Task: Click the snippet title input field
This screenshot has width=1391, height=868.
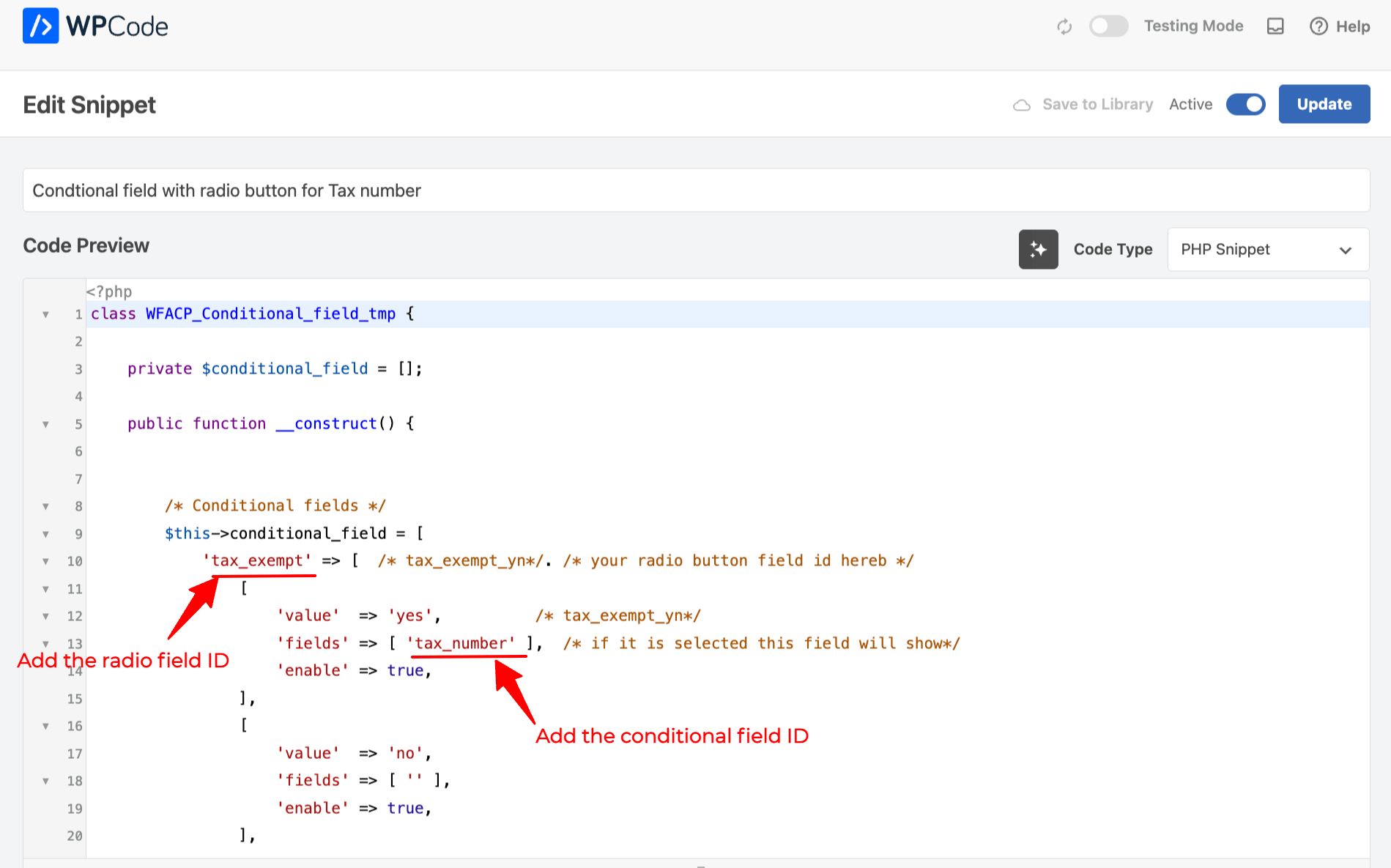Action: (x=696, y=190)
